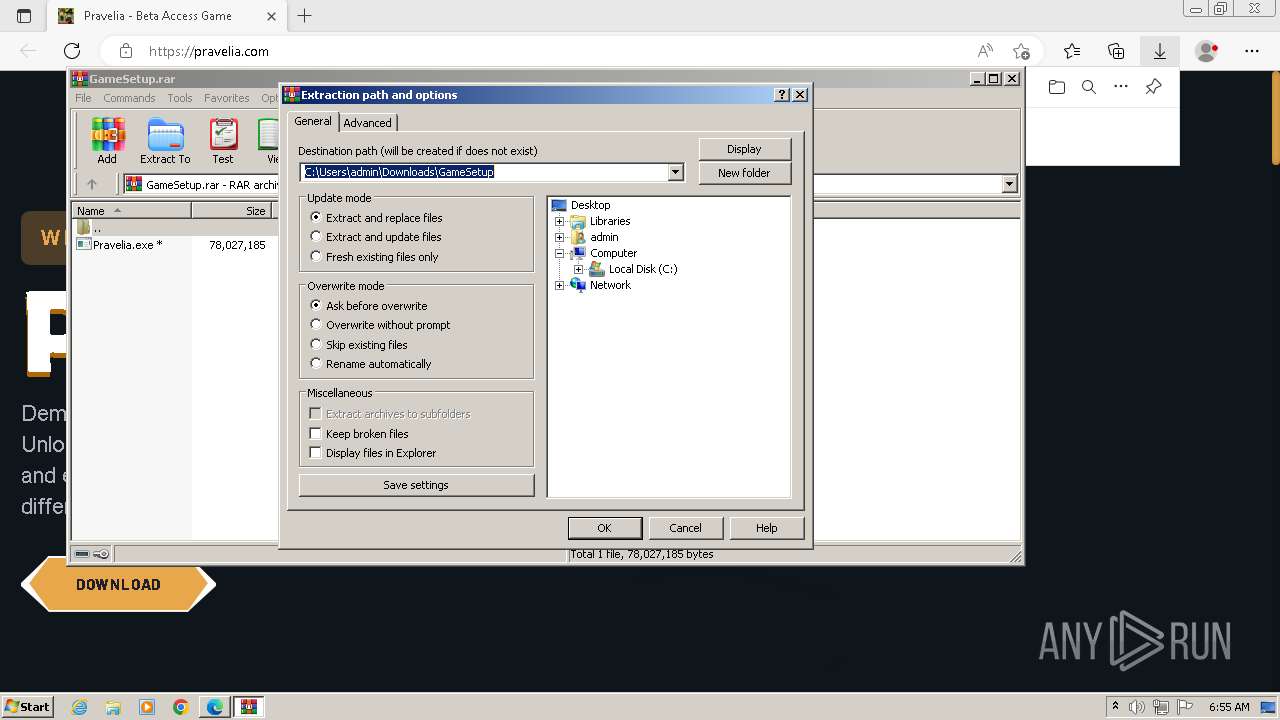1280x720 pixels.
Task: Expand admin node in folder tree
Action: tap(560, 237)
